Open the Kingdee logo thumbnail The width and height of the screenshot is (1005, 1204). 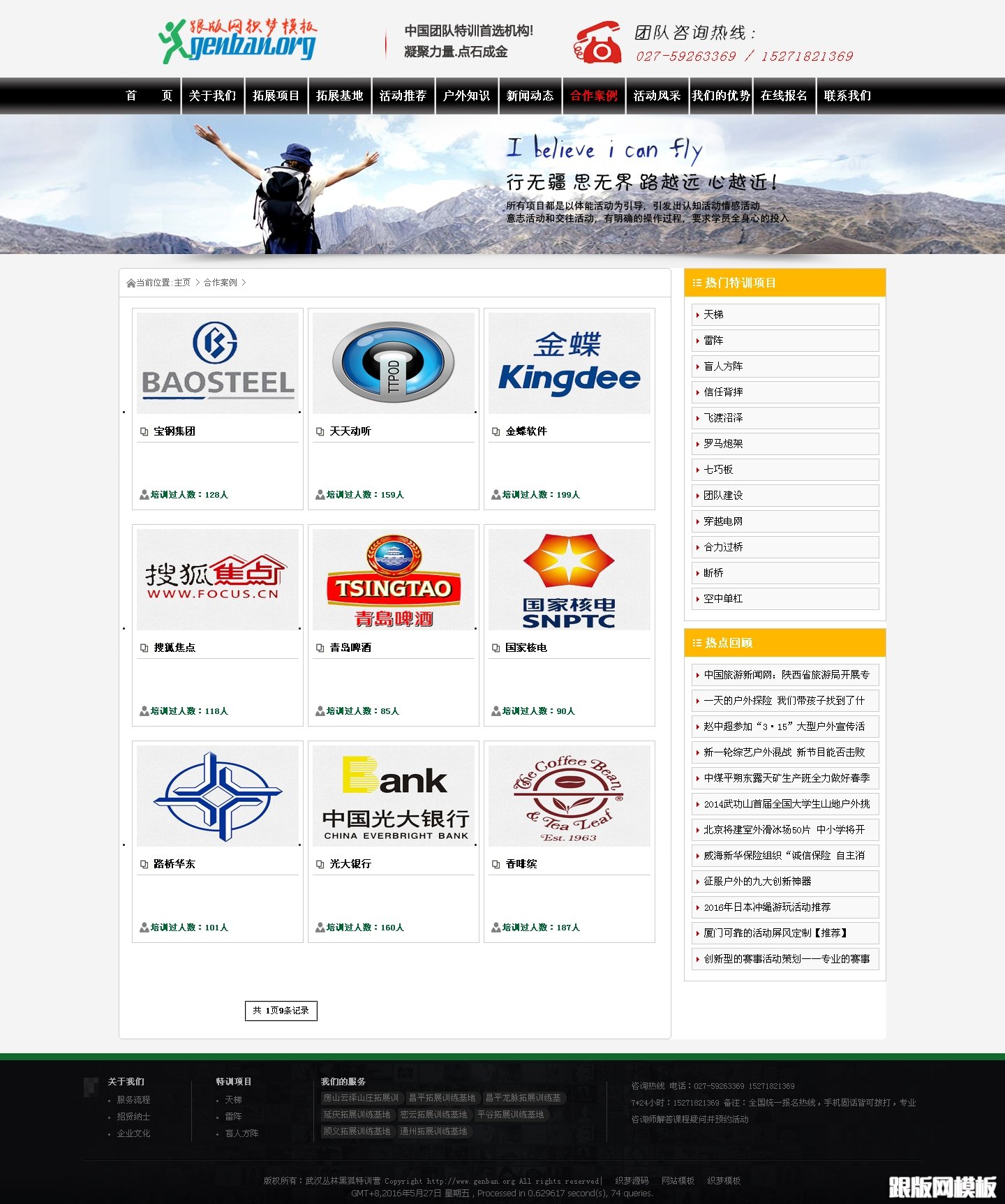point(569,363)
